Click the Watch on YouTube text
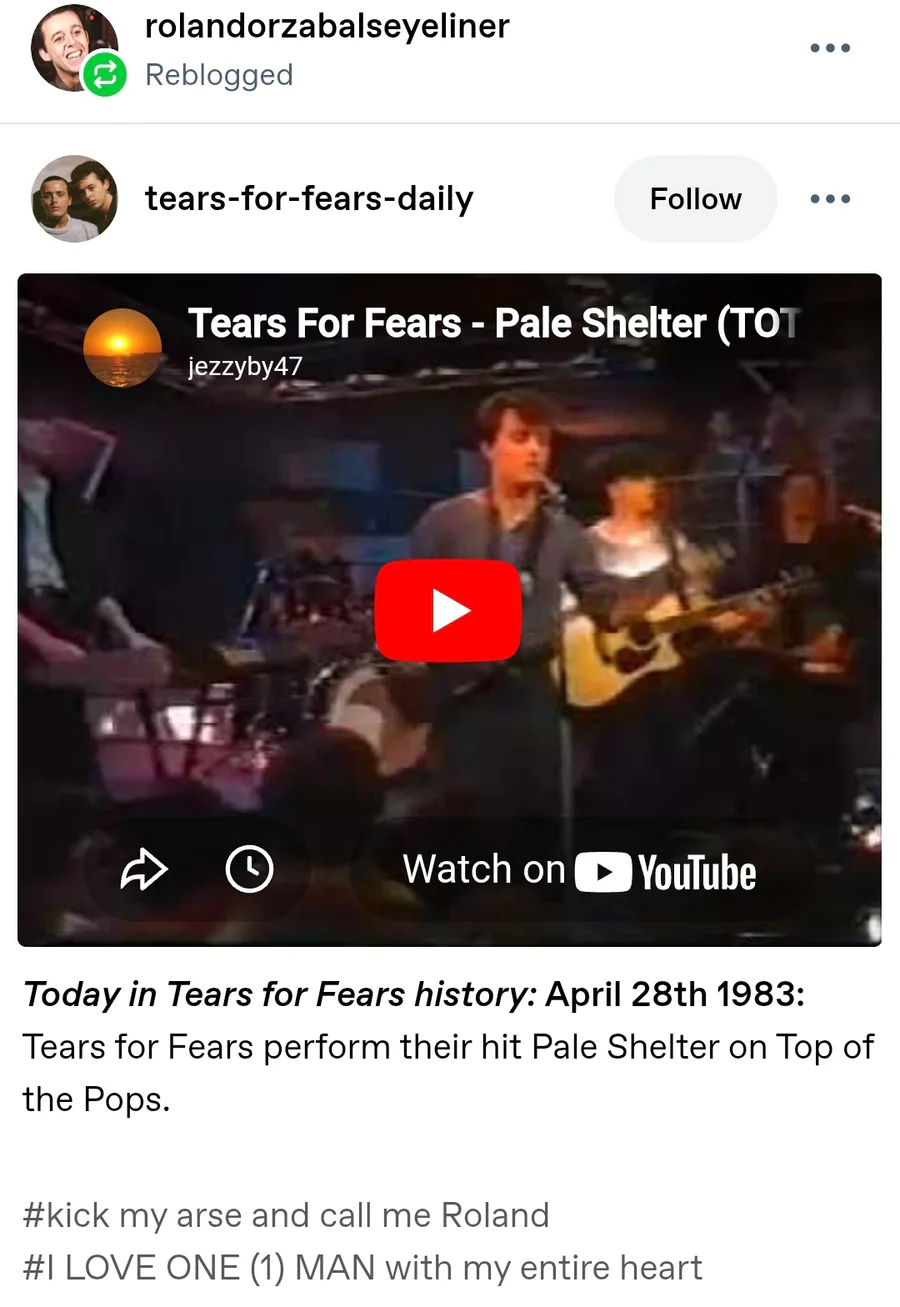The image size is (900, 1307). pos(483,870)
